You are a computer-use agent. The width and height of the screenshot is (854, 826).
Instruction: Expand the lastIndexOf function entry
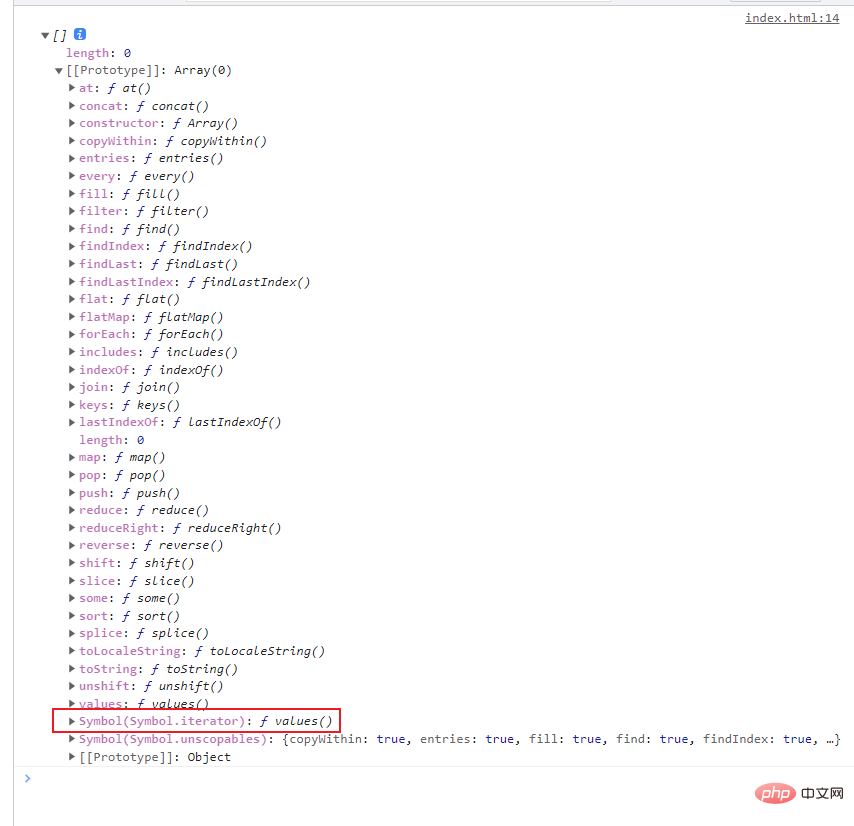tap(72, 422)
